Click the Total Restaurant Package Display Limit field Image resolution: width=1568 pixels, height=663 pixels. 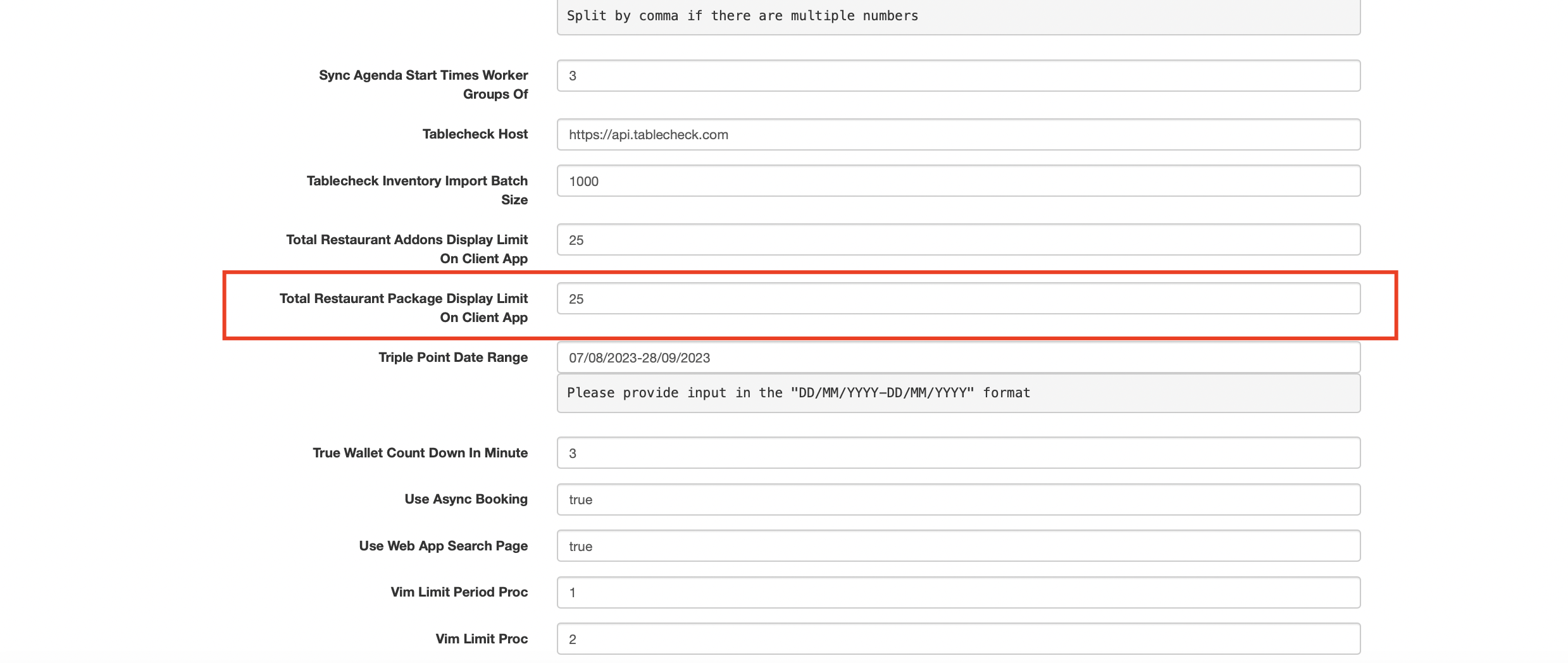(x=958, y=299)
